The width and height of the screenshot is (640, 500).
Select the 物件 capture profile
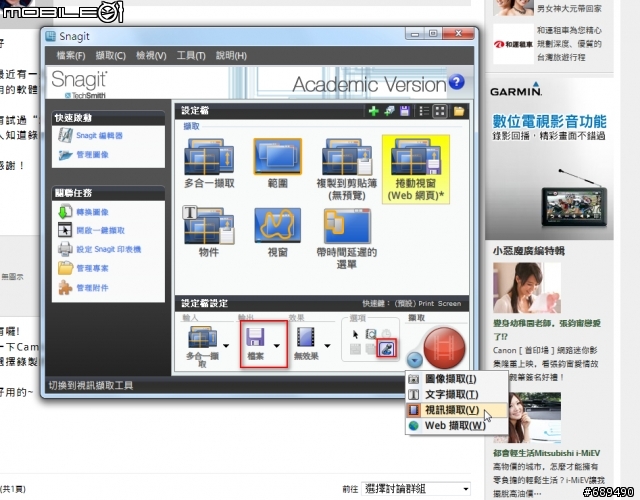(x=209, y=232)
